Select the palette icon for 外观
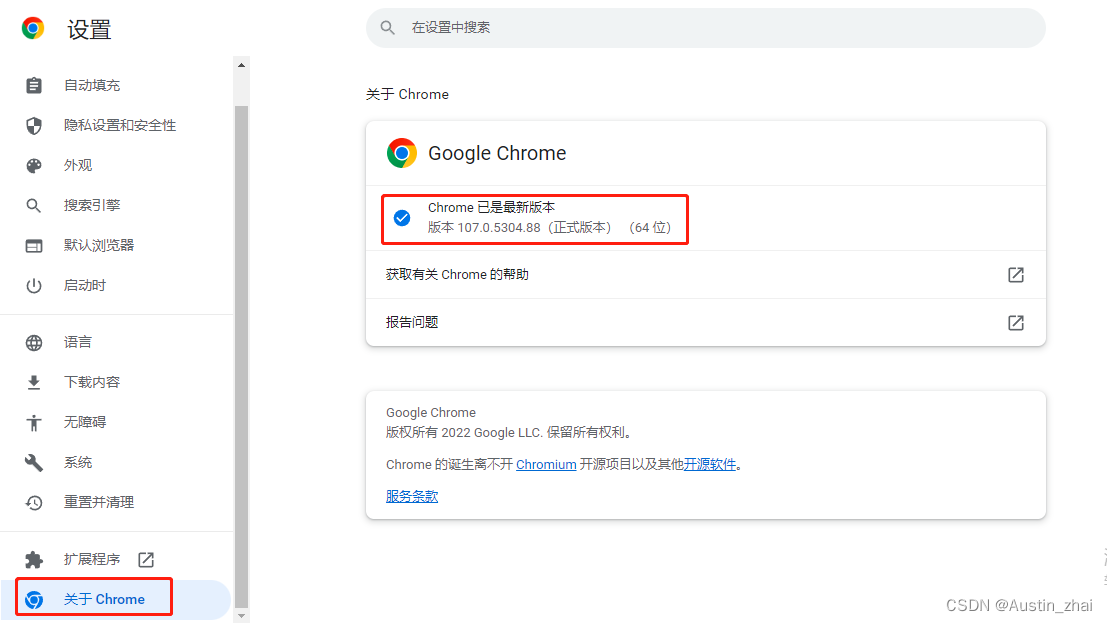1107x623 pixels. coord(33,166)
